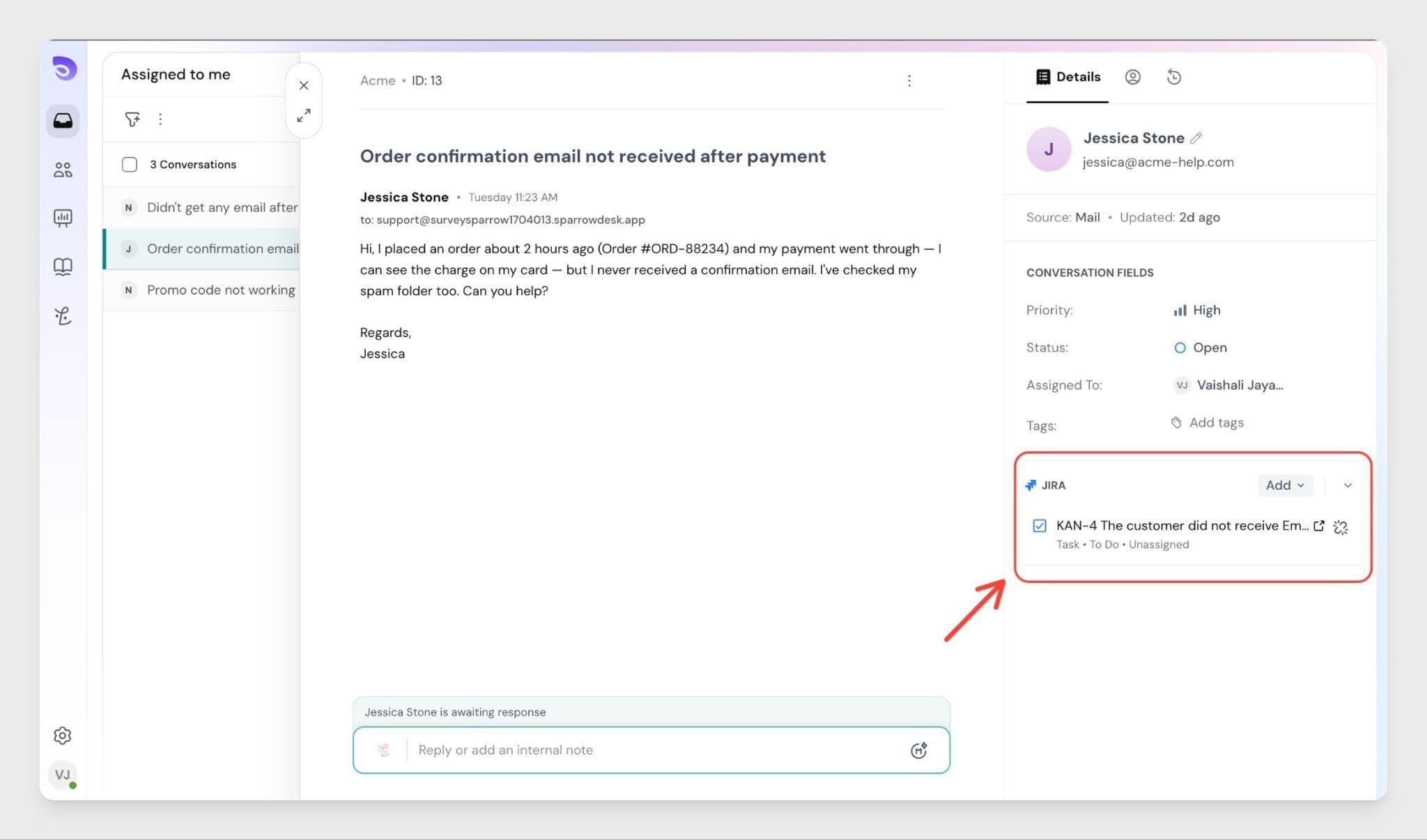Open KAN-4 issue in external link
The height and width of the screenshot is (840, 1427).
pos(1318,526)
